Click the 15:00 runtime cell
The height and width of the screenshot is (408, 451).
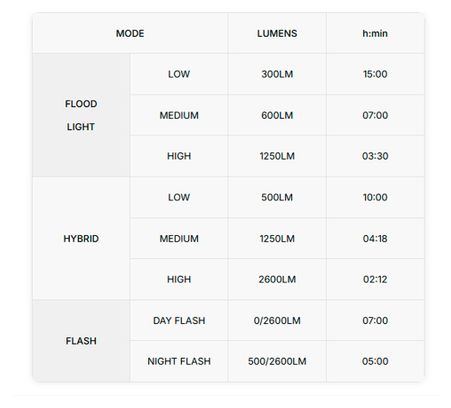[x=375, y=74]
